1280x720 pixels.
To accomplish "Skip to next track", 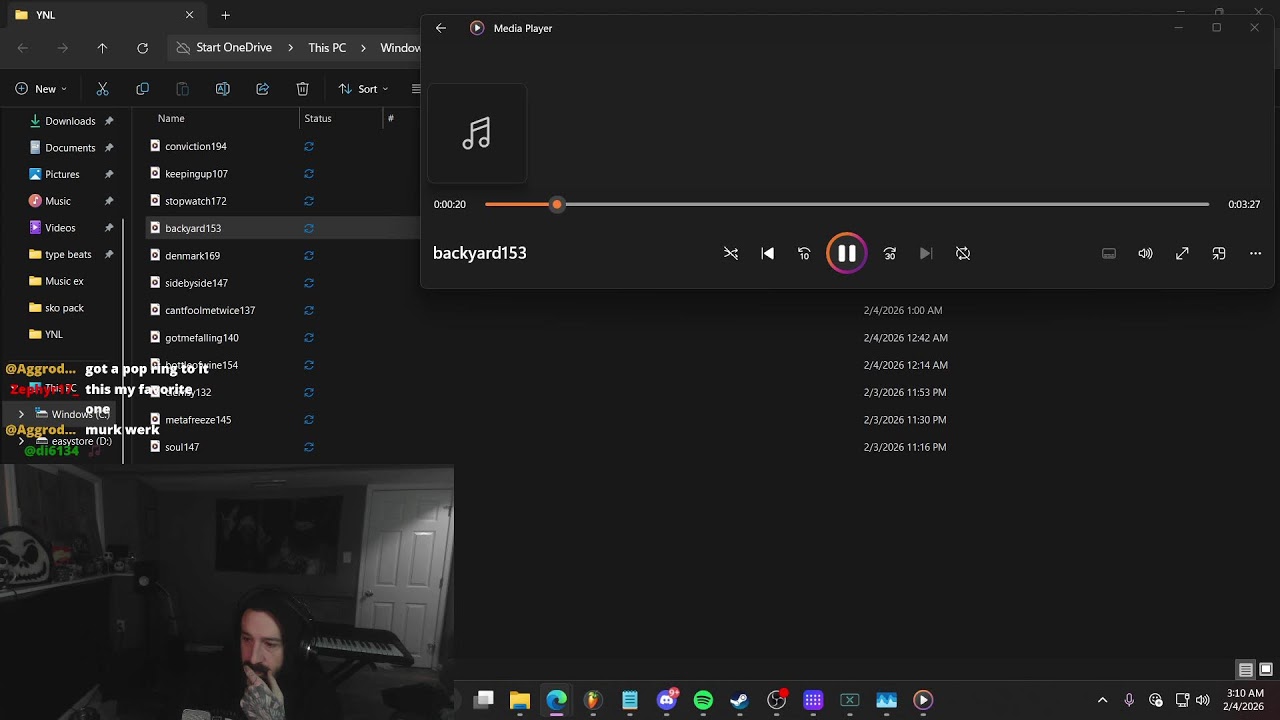I will click(926, 254).
